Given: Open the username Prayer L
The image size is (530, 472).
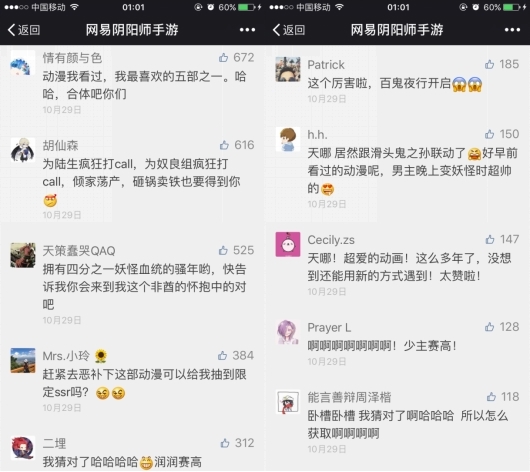Looking at the screenshot, I should point(329,327).
